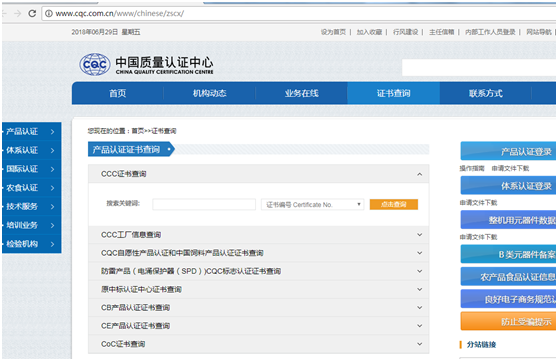Expand 培训业务 sidebar menu
This screenshot has width=558, height=361.
31,225
